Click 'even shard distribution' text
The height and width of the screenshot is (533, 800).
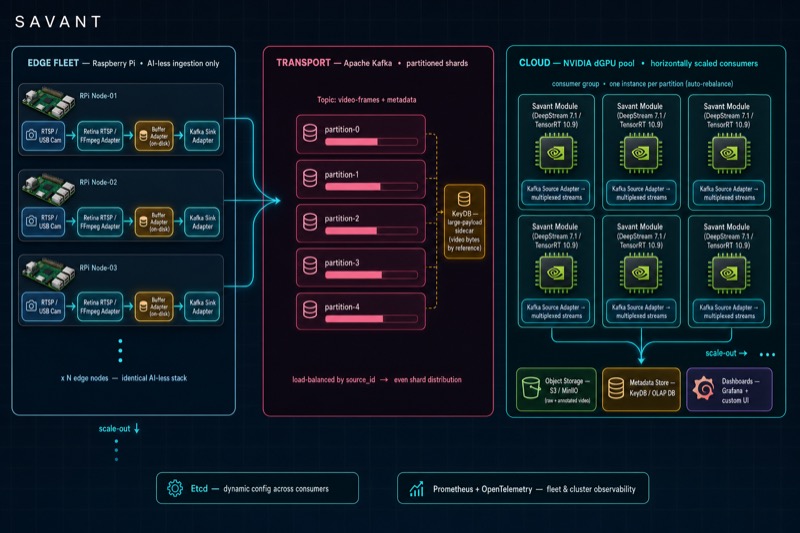click(x=428, y=379)
